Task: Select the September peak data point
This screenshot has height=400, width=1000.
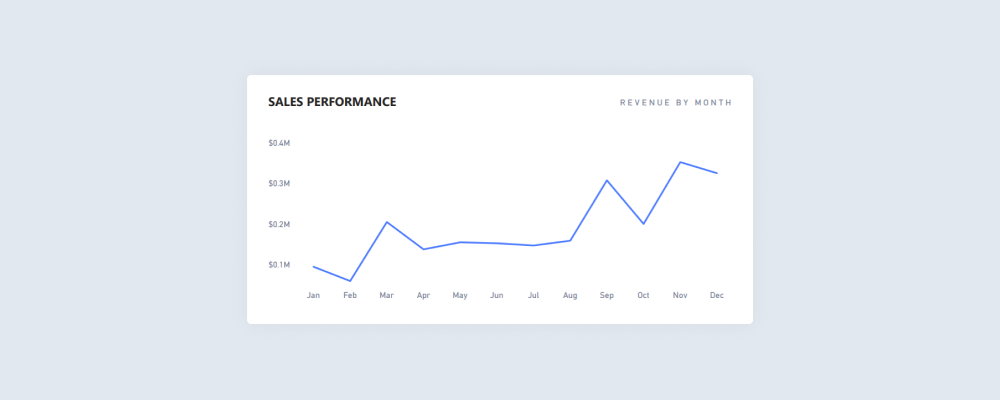Action: 607,181
